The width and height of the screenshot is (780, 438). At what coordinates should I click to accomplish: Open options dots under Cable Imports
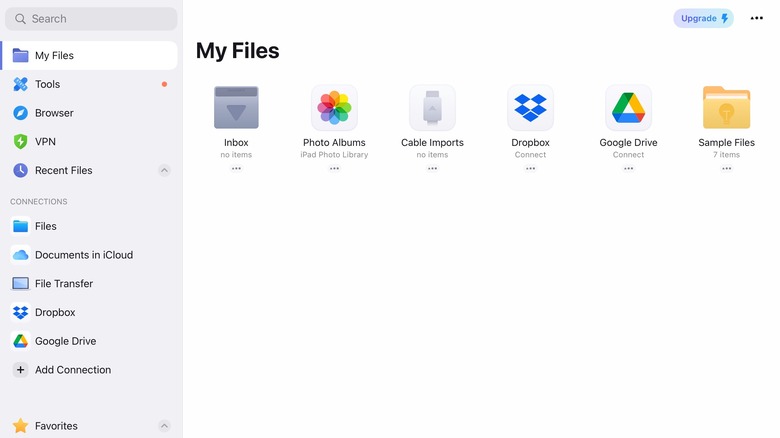click(432, 168)
